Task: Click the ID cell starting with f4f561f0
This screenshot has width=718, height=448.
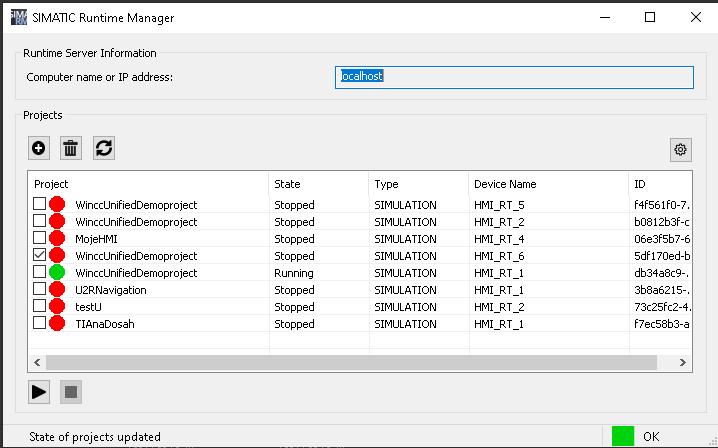Action: pos(662,205)
